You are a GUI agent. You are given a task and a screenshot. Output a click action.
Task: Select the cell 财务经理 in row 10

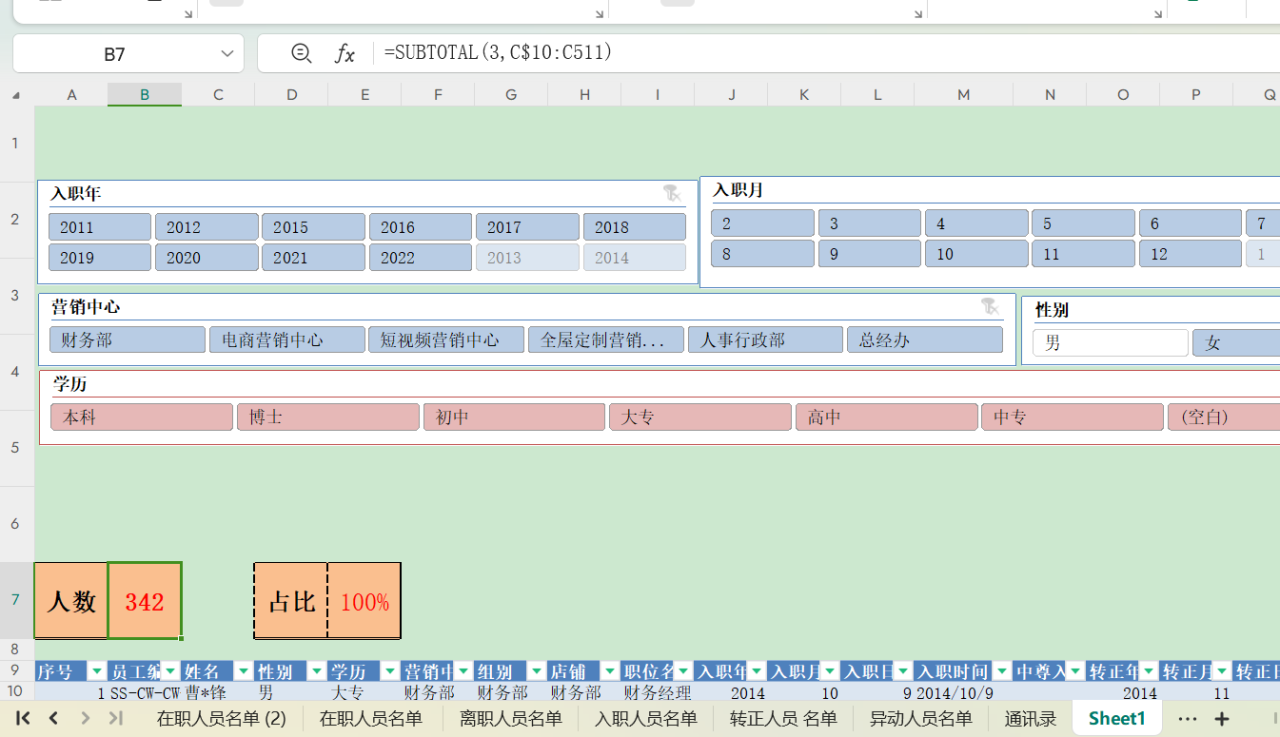(x=658, y=692)
